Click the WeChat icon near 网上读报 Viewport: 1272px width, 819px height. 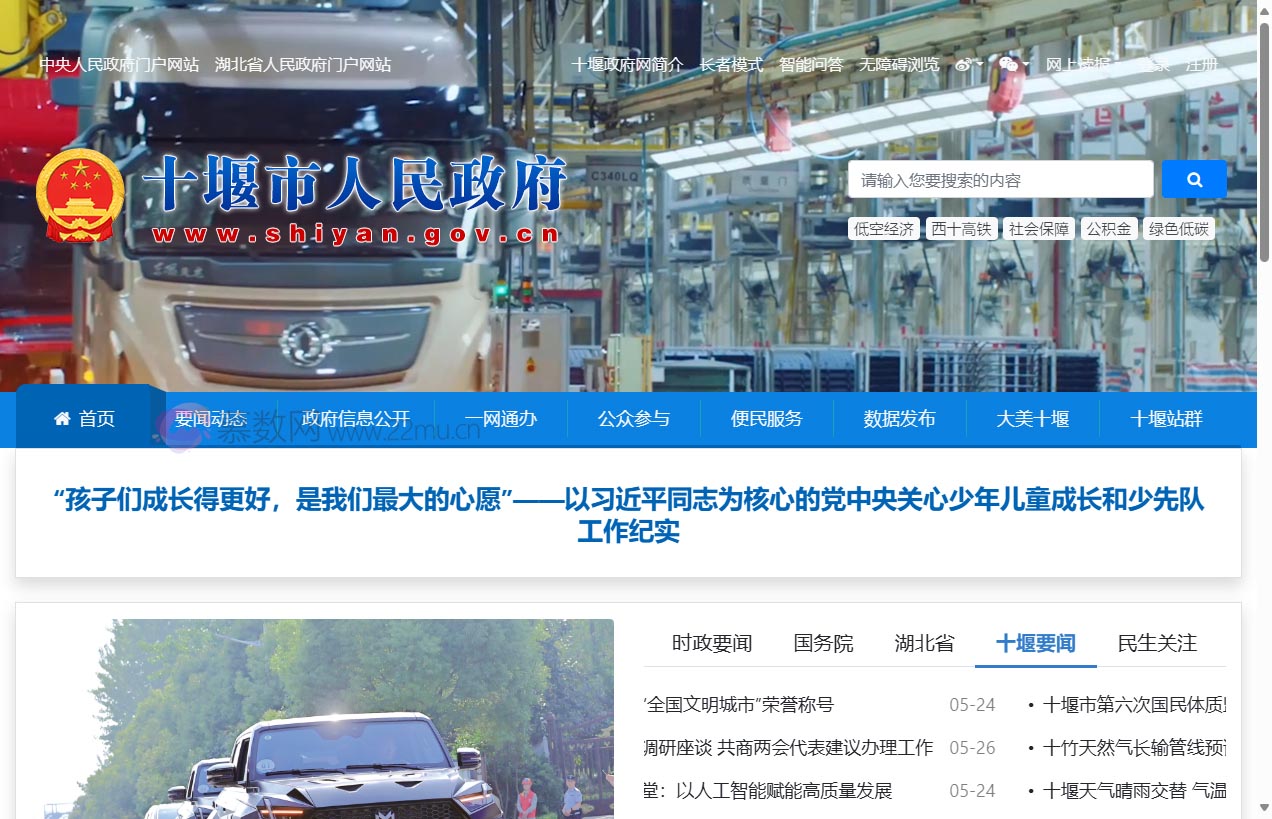tap(1007, 64)
